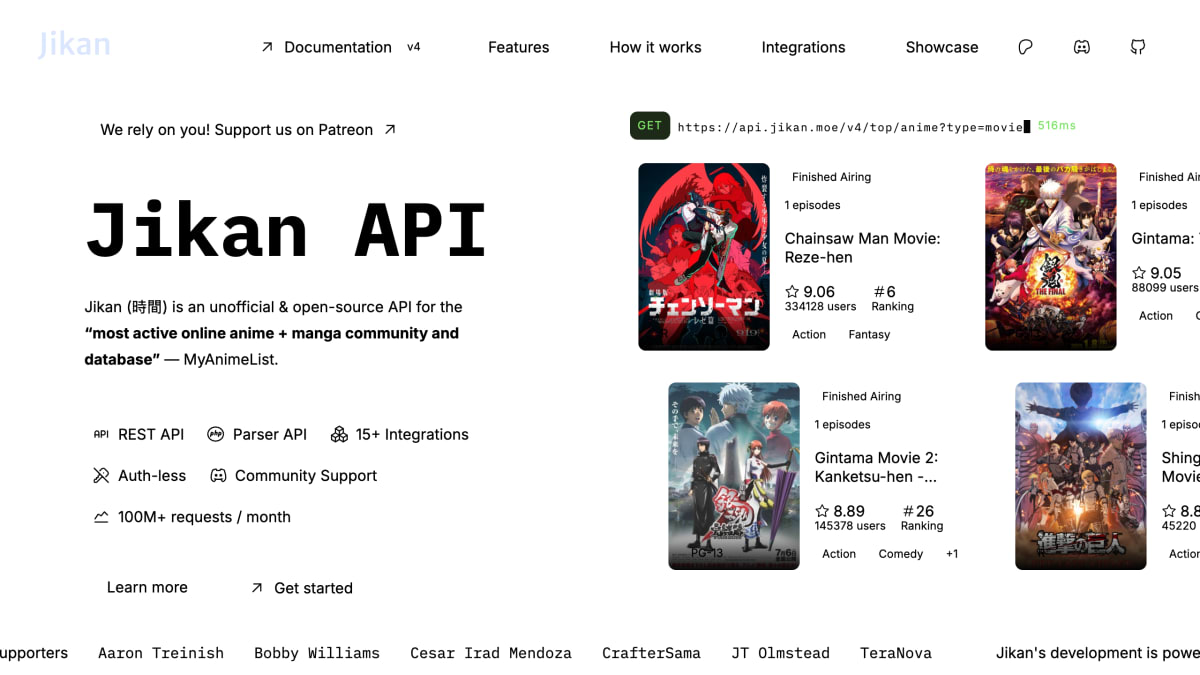Open Shingeki no Kyojin movie poster

[1081, 476]
